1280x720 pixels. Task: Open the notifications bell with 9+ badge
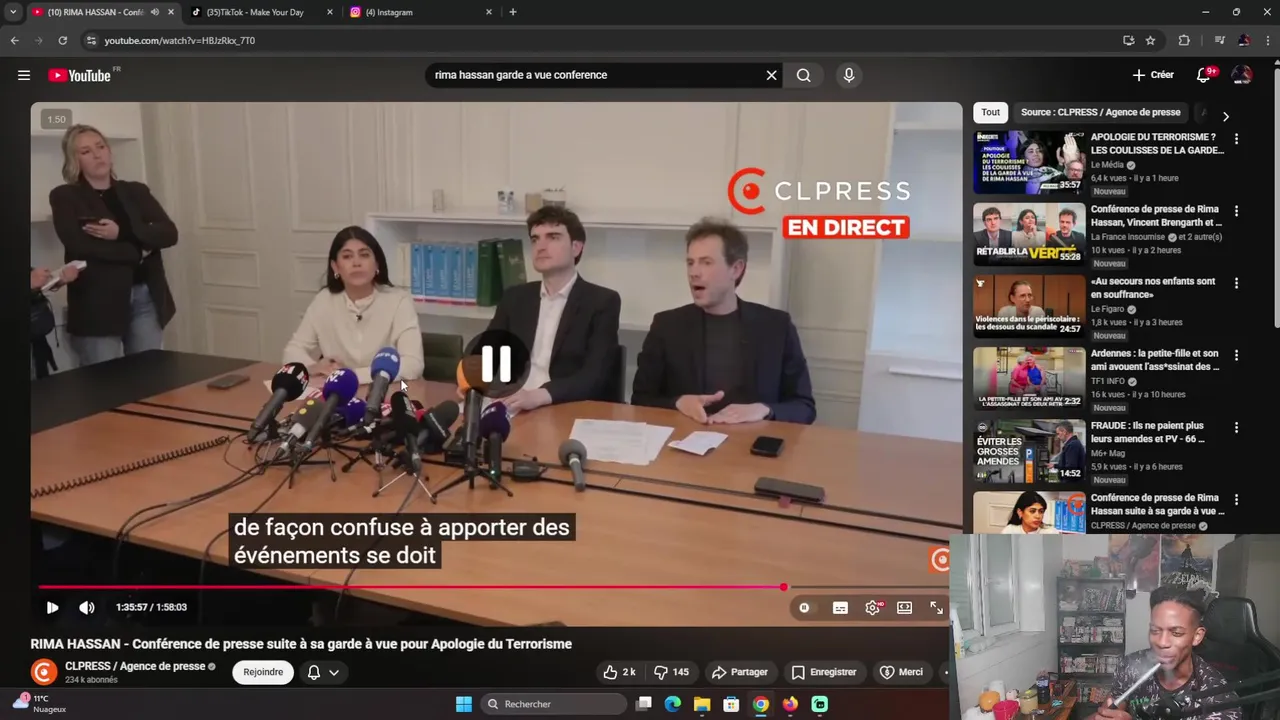click(1204, 75)
